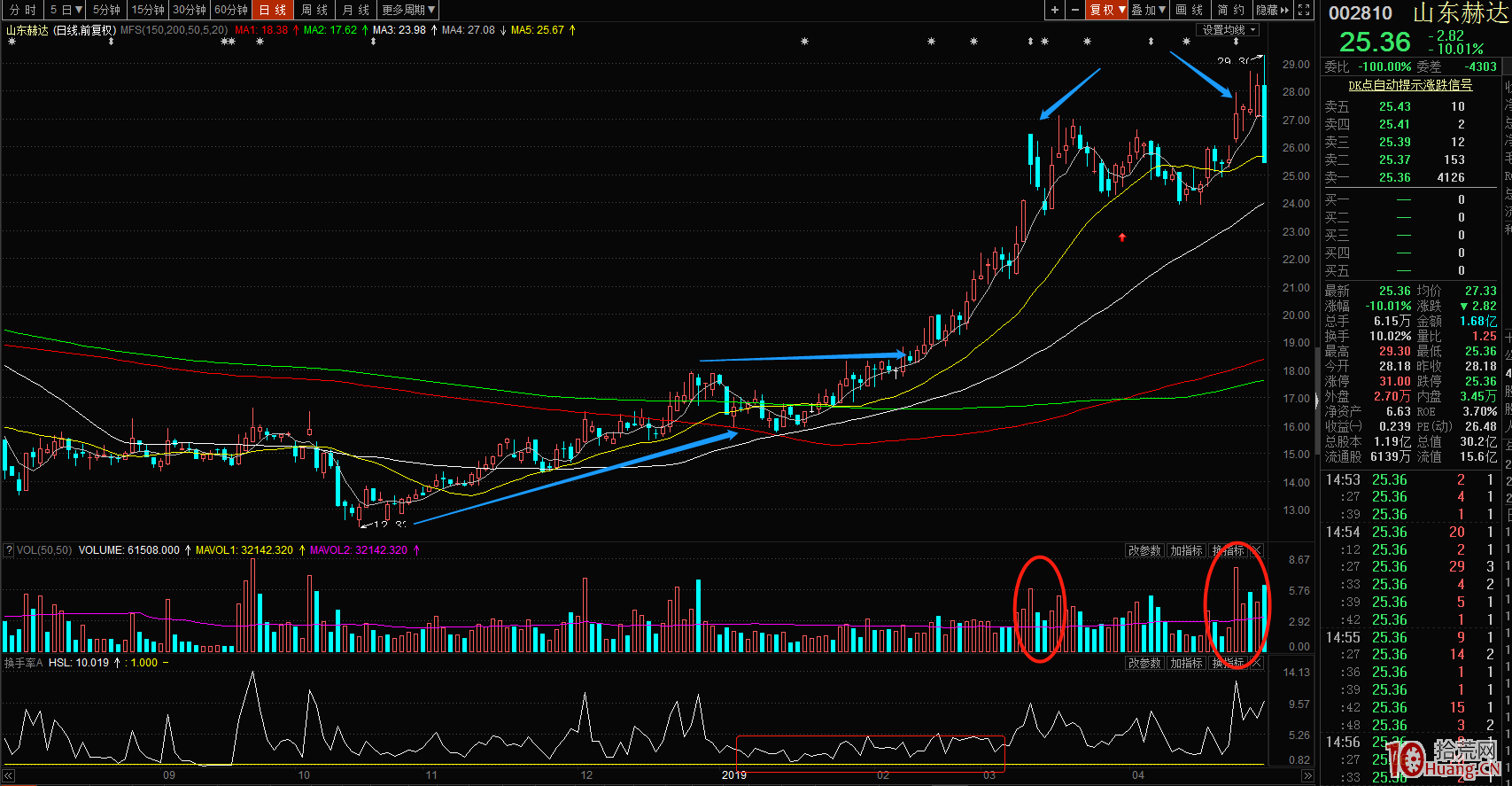Click 换指标 in the 换手率 panel
1512x786 pixels.
coord(1228,663)
